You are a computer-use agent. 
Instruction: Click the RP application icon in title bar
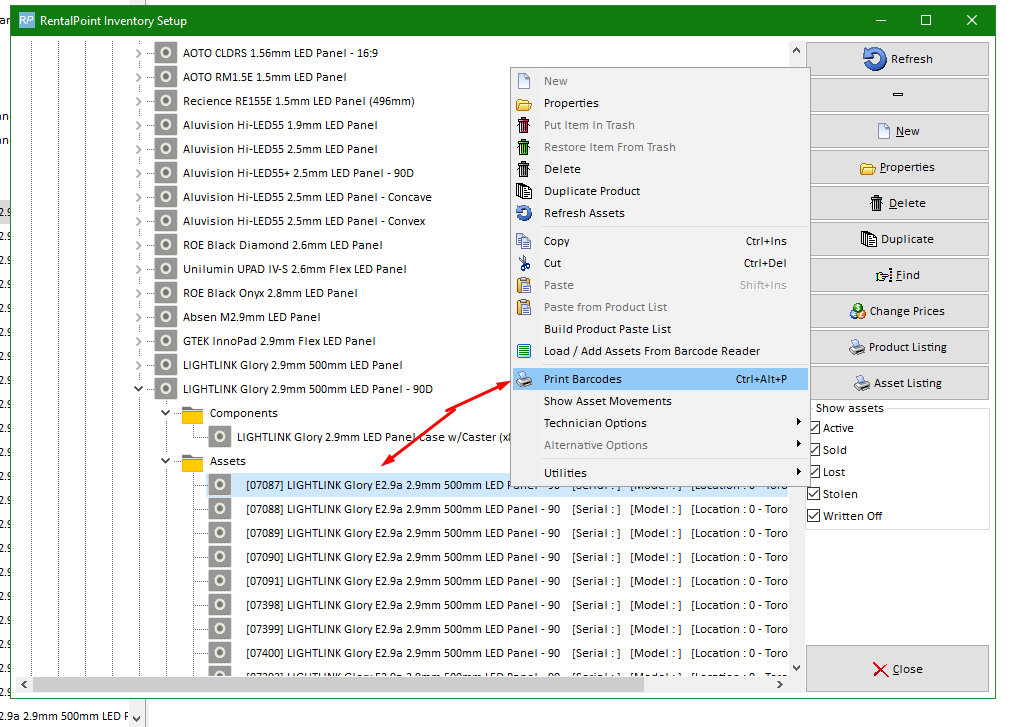pyautogui.click(x=27, y=20)
